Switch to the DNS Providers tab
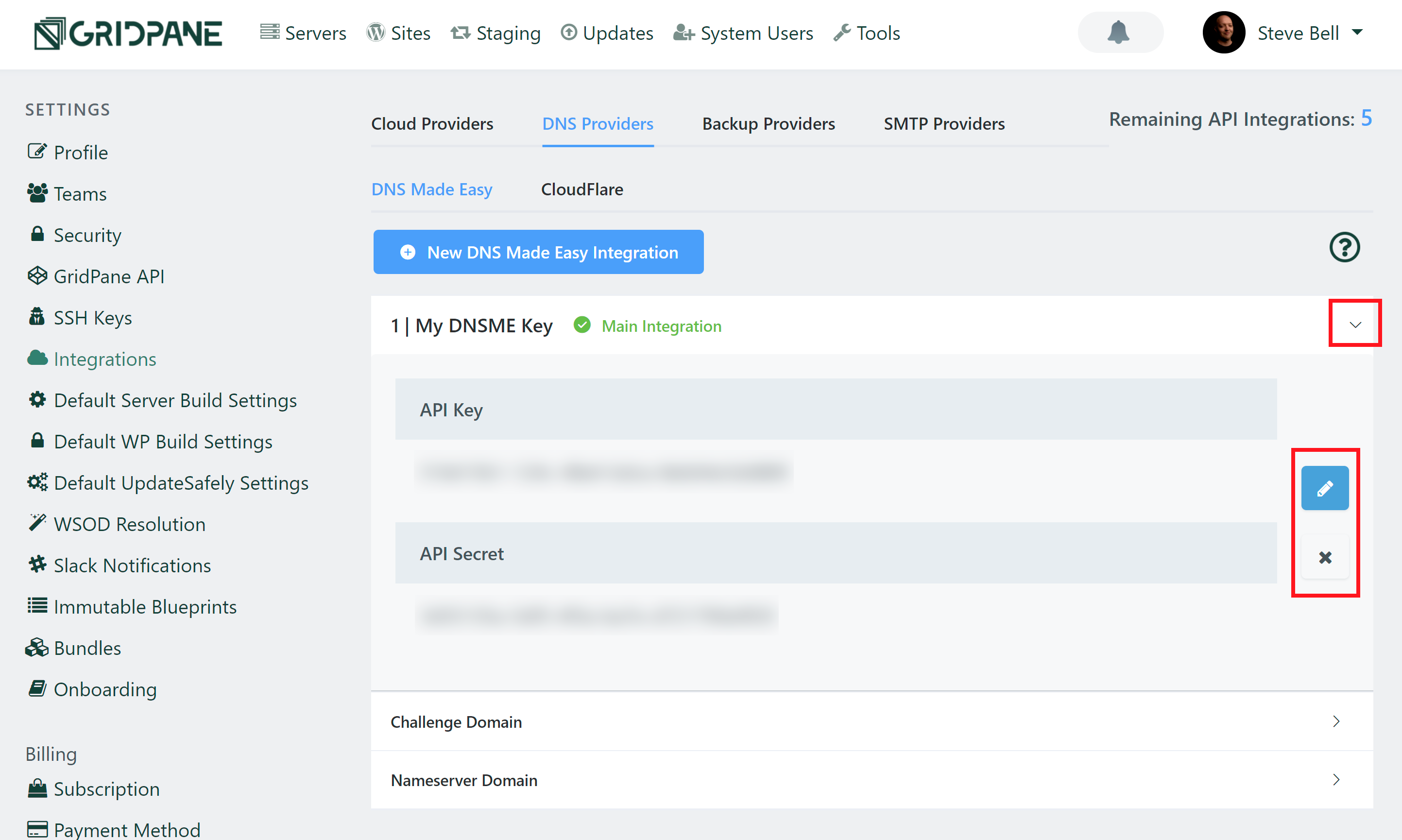 click(x=598, y=123)
